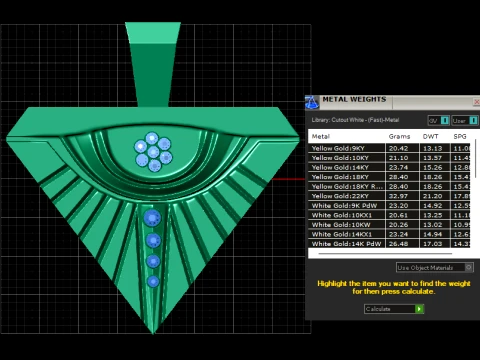Select the pendant bail at the top

point(153,64)
